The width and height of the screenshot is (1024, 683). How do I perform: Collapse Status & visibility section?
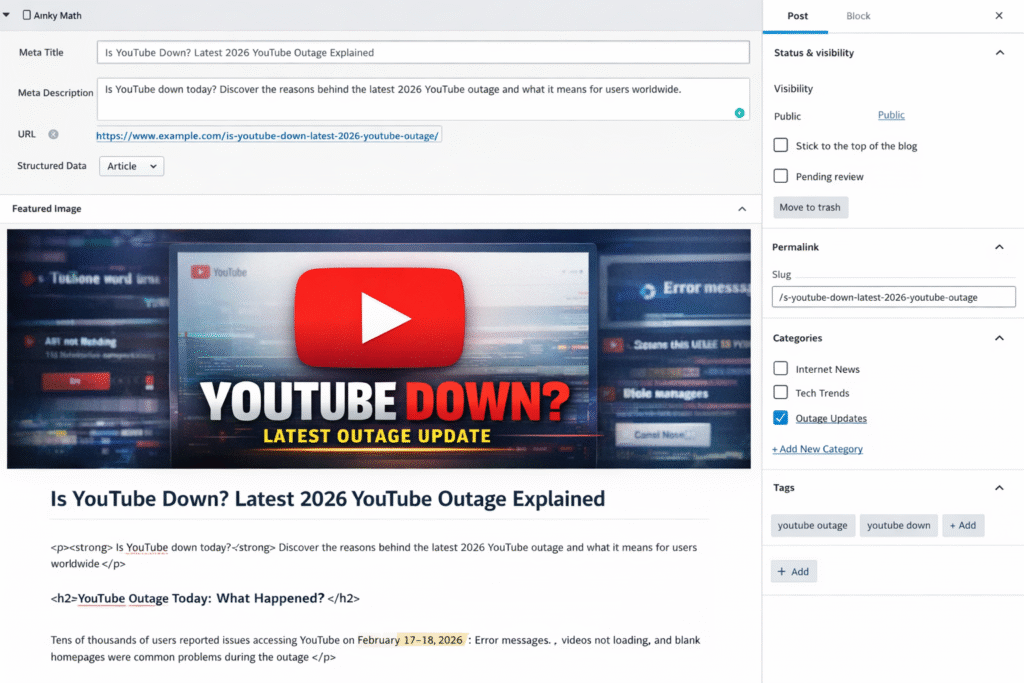[x=999, y=53]
